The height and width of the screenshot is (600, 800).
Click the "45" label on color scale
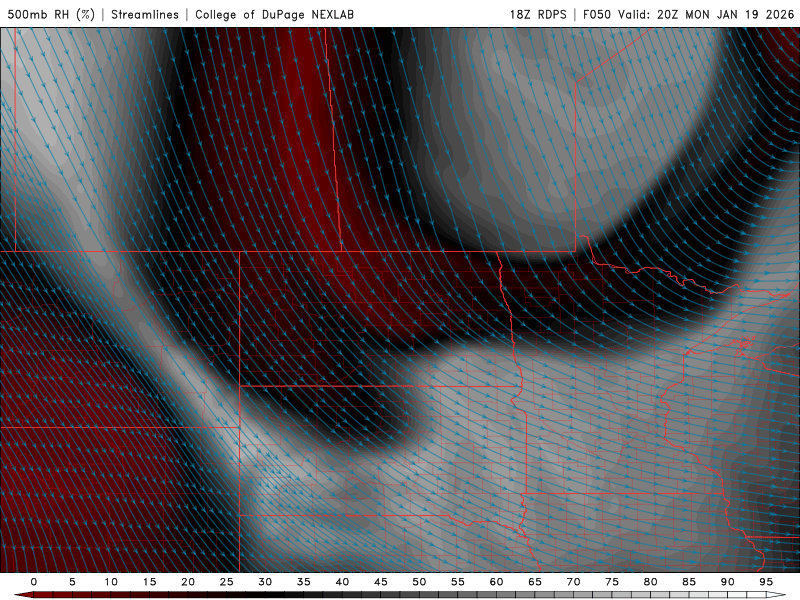[x=381, y=582]
